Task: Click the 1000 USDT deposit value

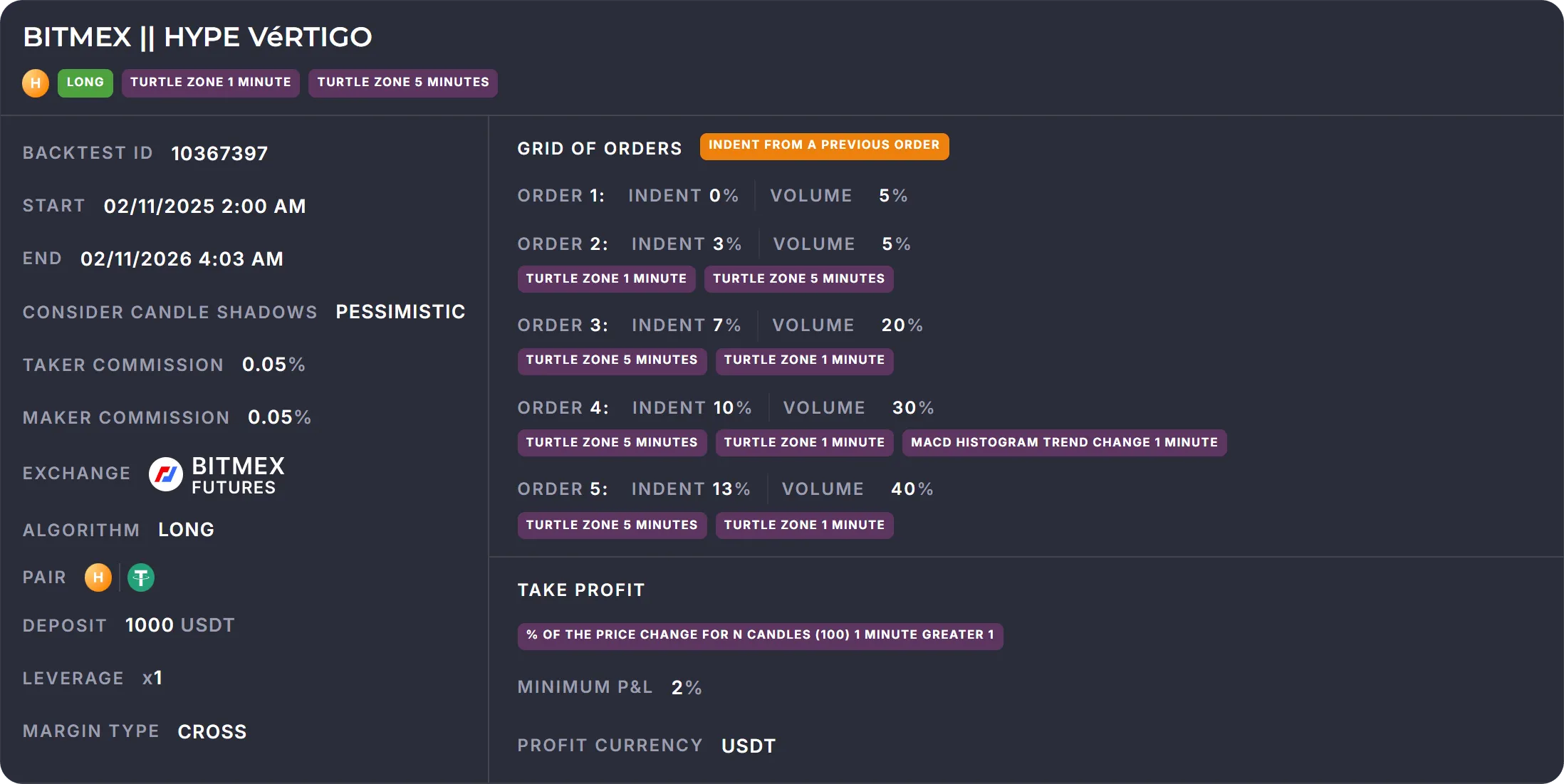Action: tap(179, 625)
